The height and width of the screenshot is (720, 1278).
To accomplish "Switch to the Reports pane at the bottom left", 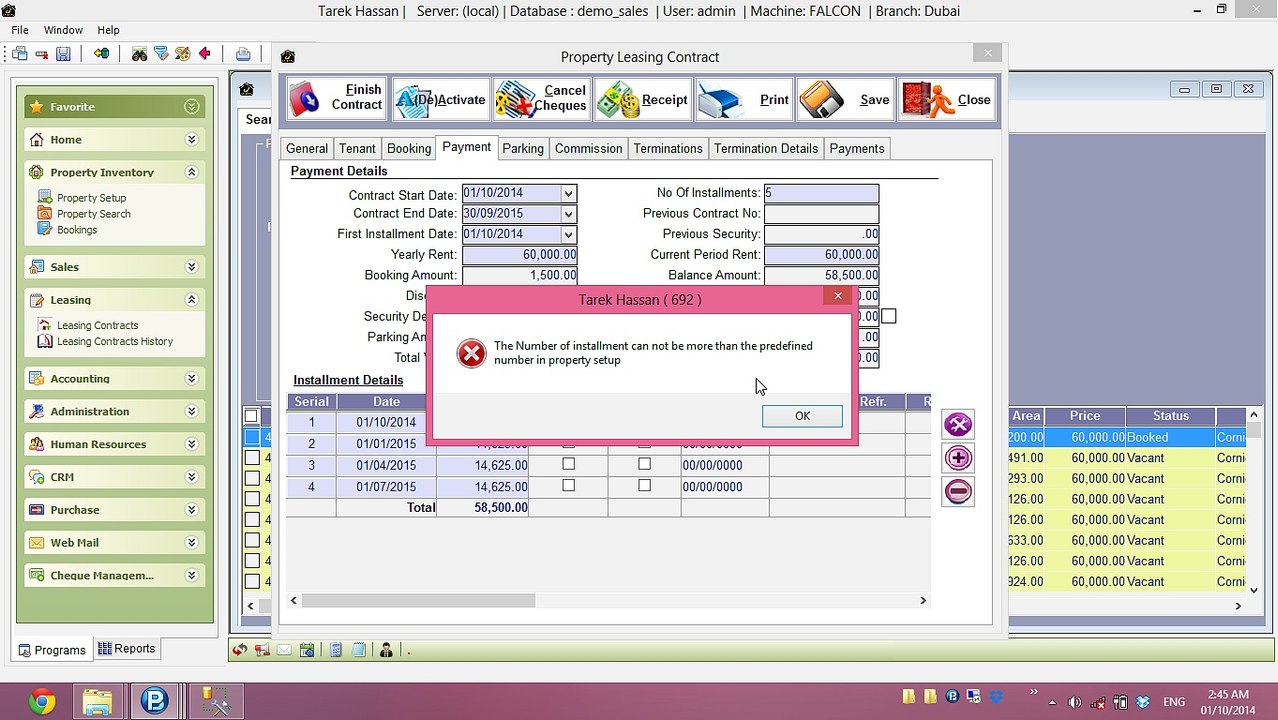I will coord(126,648).
